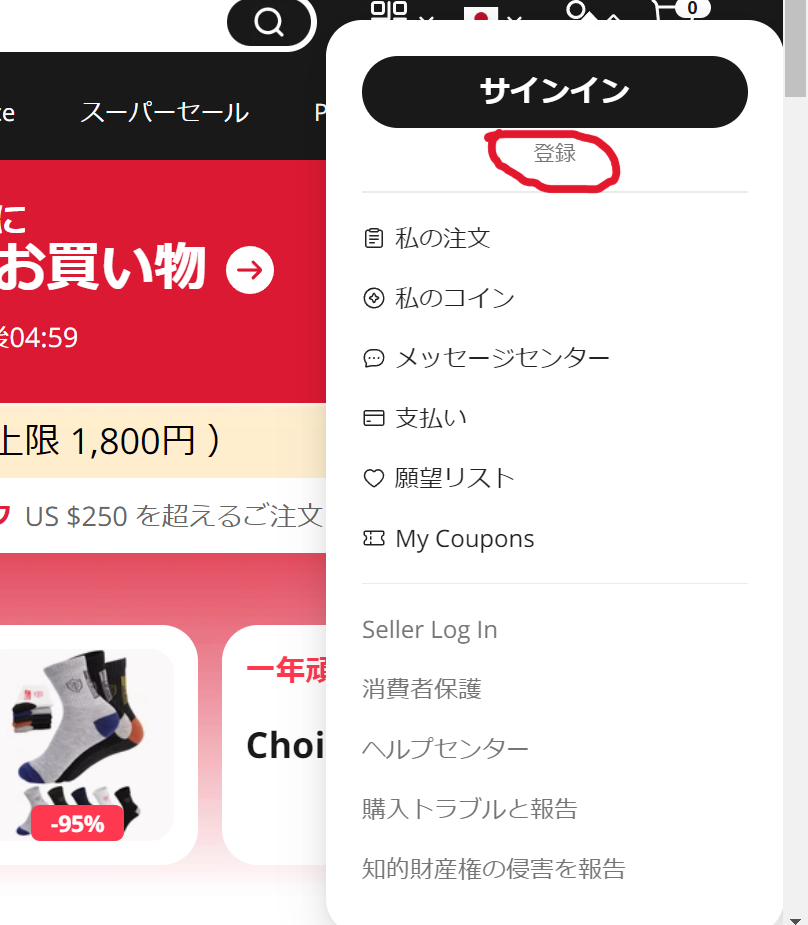Viewport: 808px width, 925px height.
Task: Click the magnifying glass search icon
Action: coord(269,23)
